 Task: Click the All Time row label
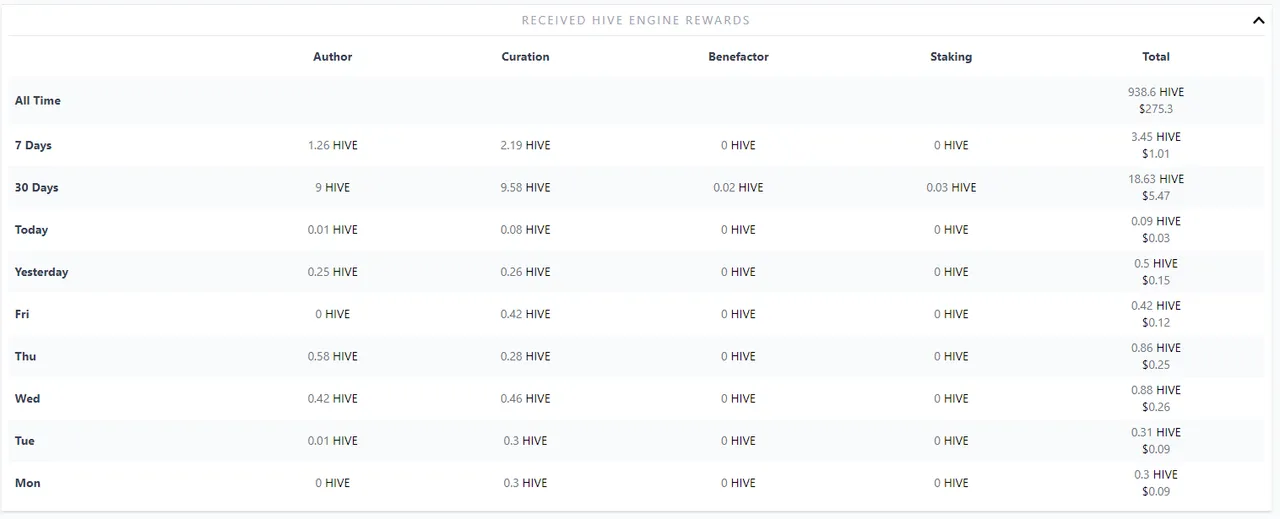(x=38, y=101)
